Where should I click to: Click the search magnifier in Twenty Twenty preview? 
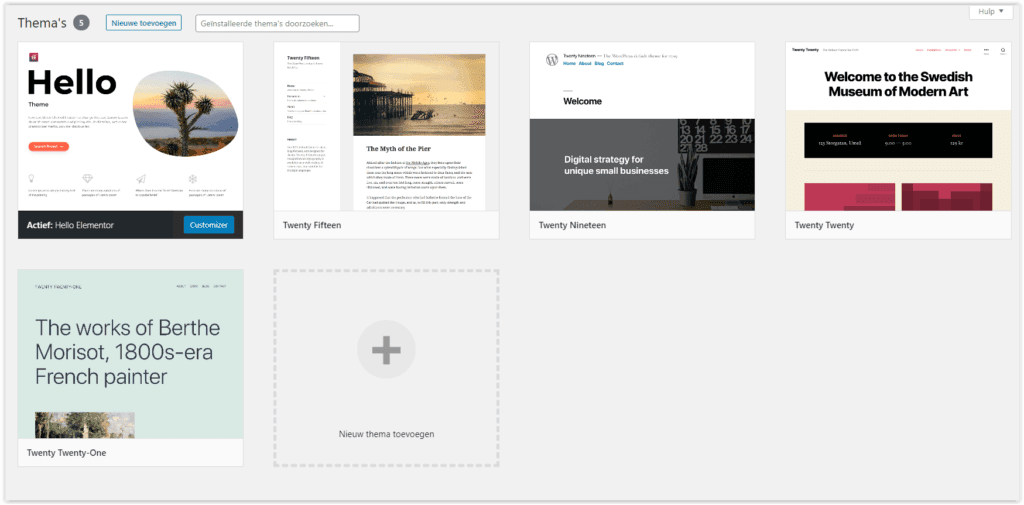coord(1003,50)
